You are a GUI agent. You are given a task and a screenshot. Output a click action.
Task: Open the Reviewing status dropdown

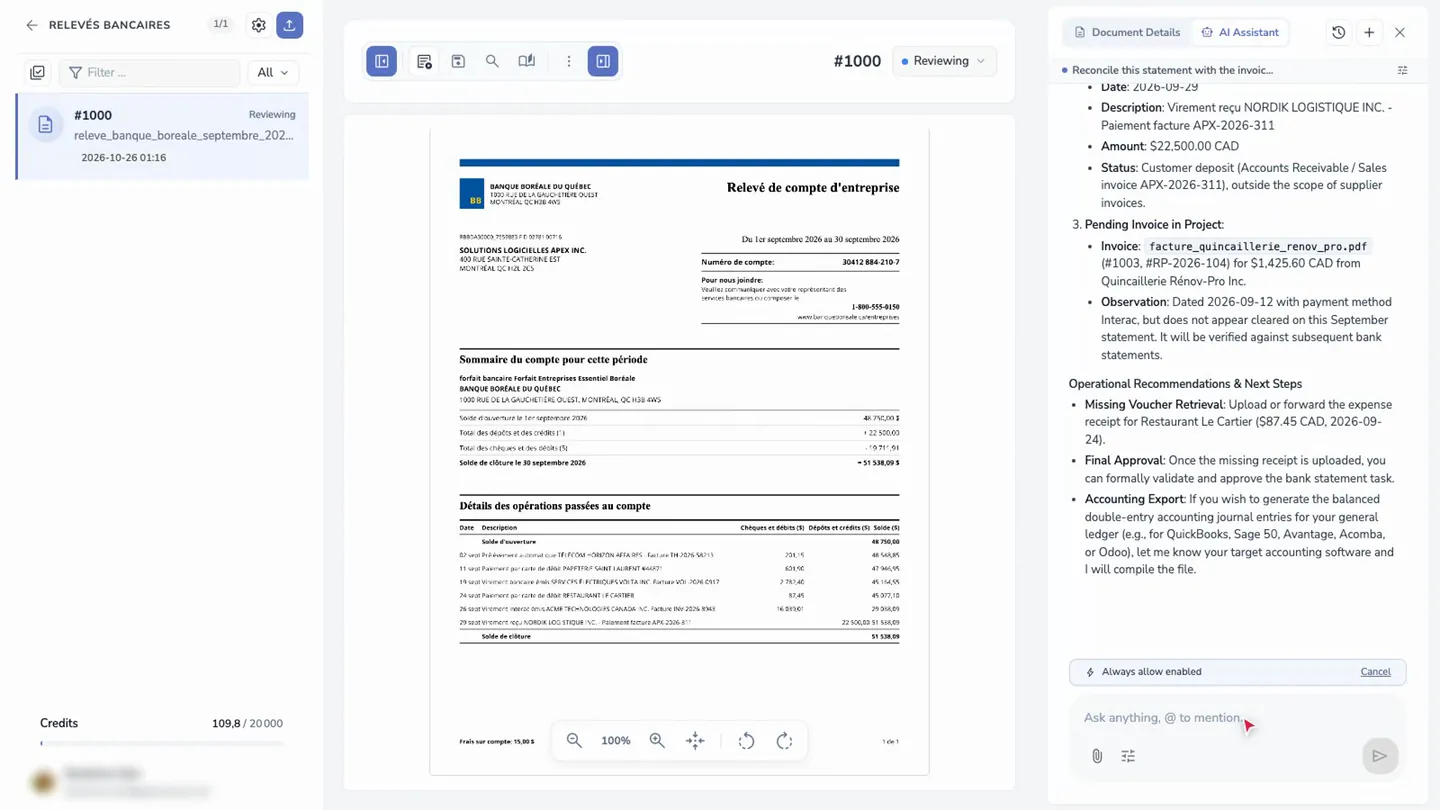coord(944,61)
